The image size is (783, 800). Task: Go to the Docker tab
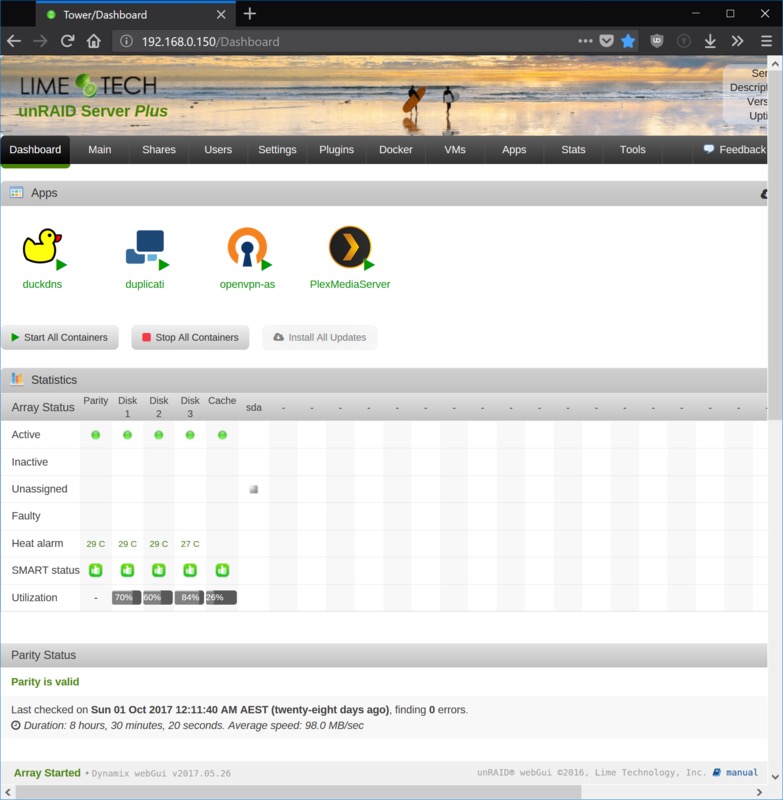(x=395, y=149)
